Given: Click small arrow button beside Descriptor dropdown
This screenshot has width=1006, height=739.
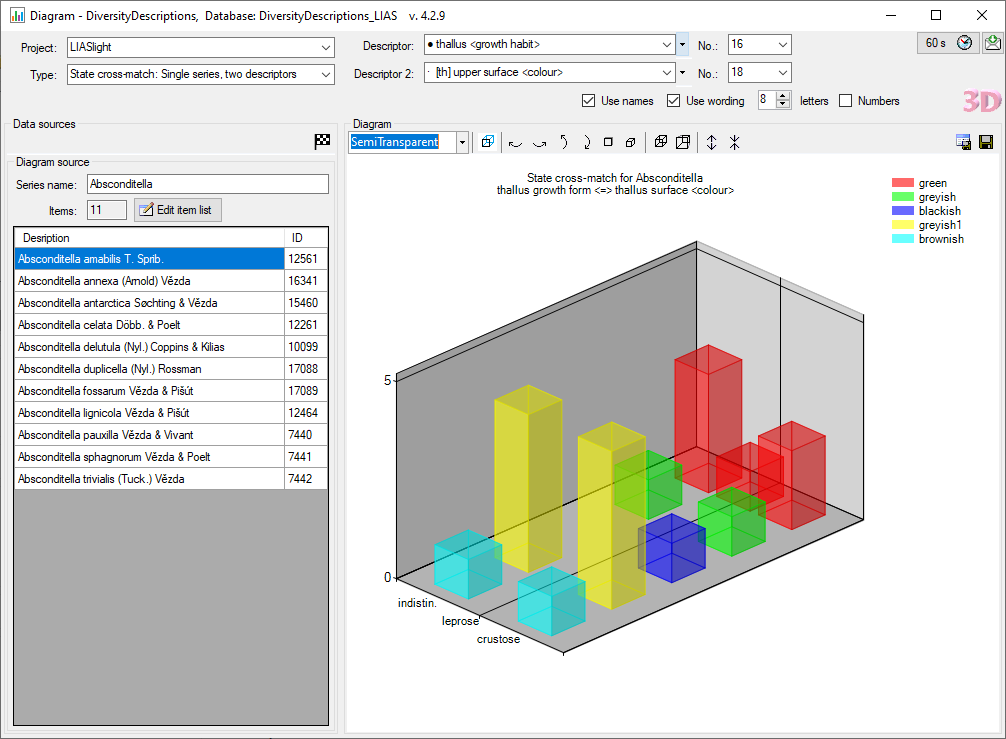Looking at the screenshot, I should (683, 45).
